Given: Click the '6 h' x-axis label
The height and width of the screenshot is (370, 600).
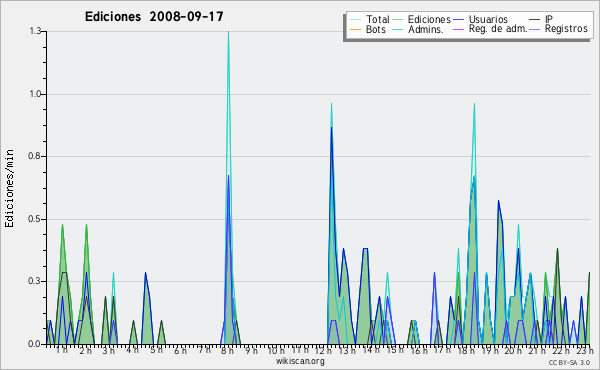Looking at the screenshot, I should (x=180, y=350).
